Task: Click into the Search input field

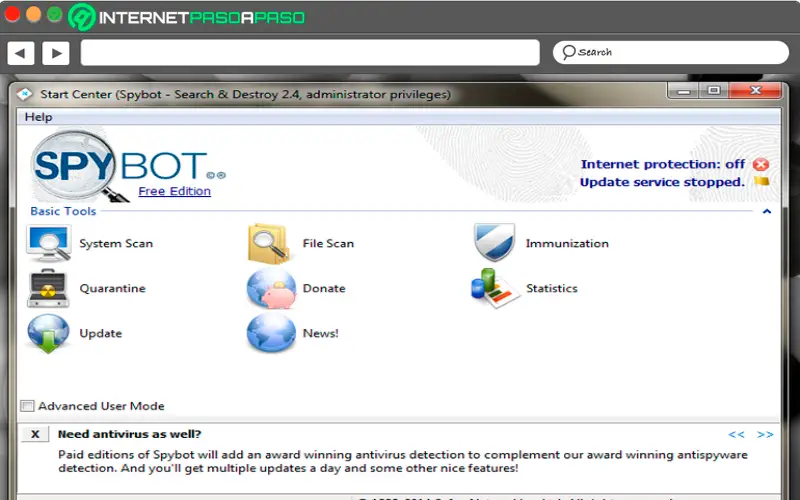Action: 671,53
